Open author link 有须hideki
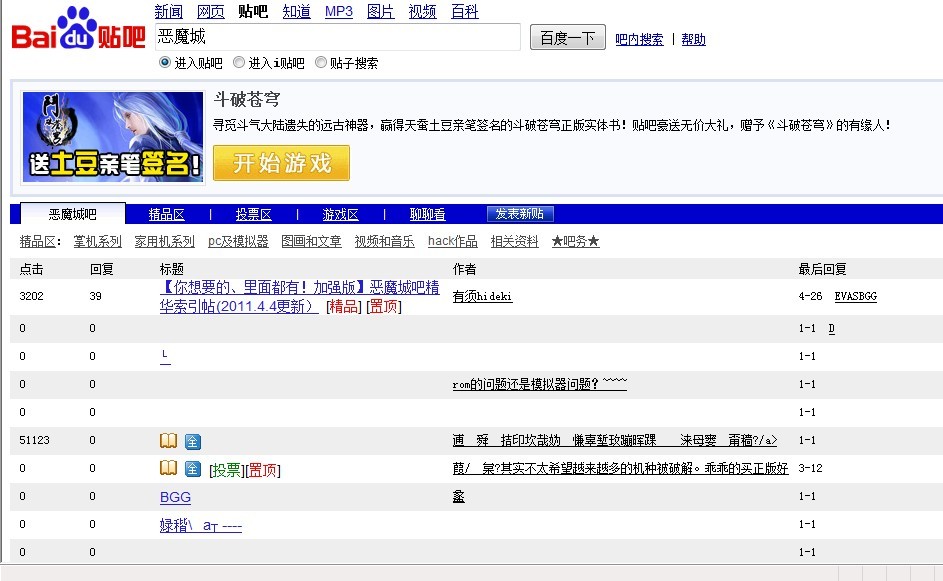This screenshot has width=943, height=581. click(x=482, y=296)
